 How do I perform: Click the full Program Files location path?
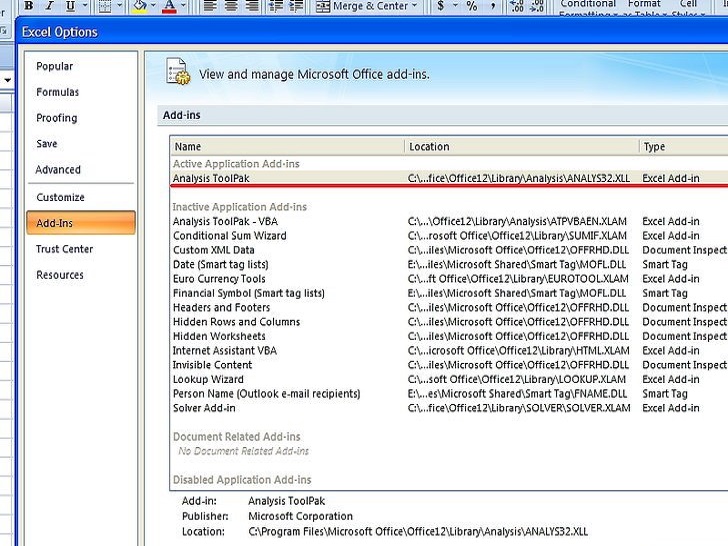point(418,532)
